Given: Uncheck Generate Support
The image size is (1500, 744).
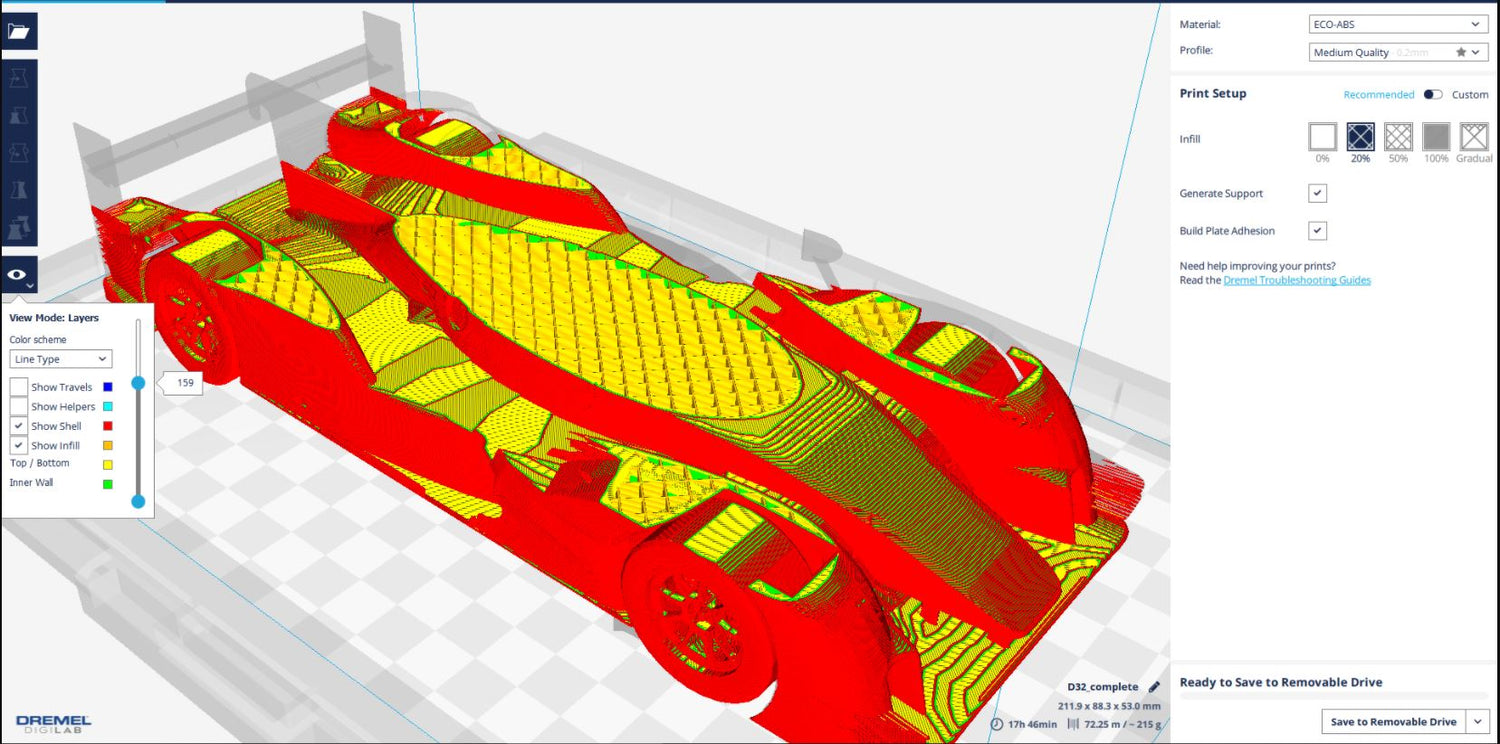Looking at the screenshot, I should click(1317, 192).
